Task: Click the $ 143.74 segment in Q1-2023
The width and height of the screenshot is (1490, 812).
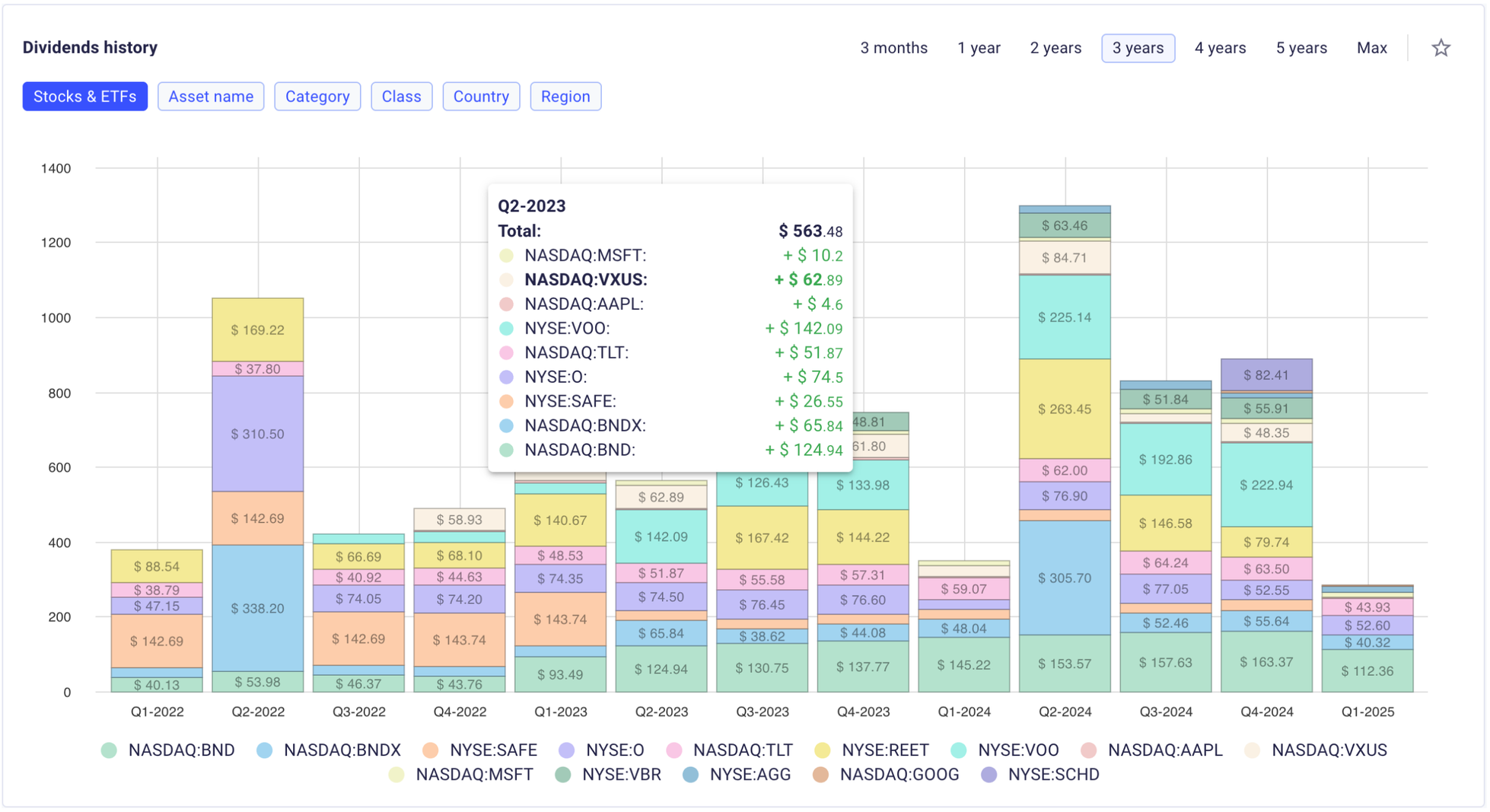Action: click(561, 619)
